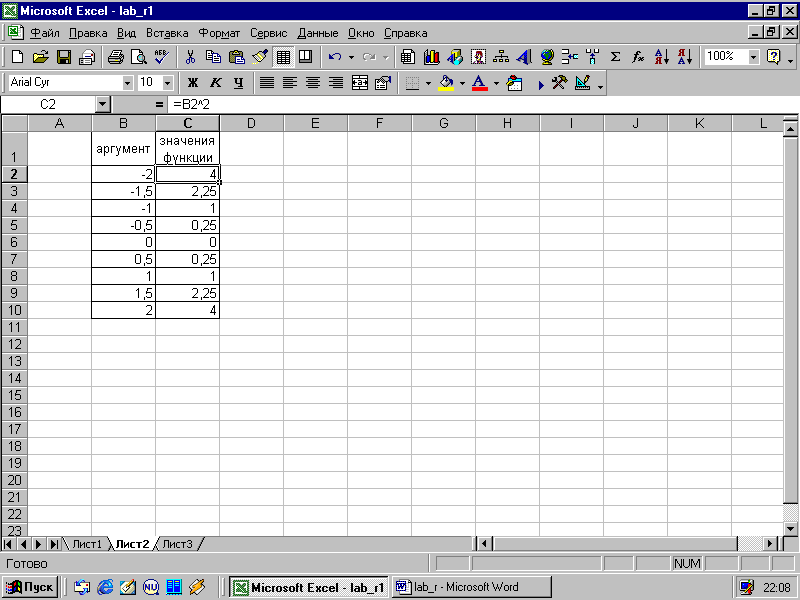Toggle align left
The width and height of the screenshot is (800, 600).
(290, 83)
